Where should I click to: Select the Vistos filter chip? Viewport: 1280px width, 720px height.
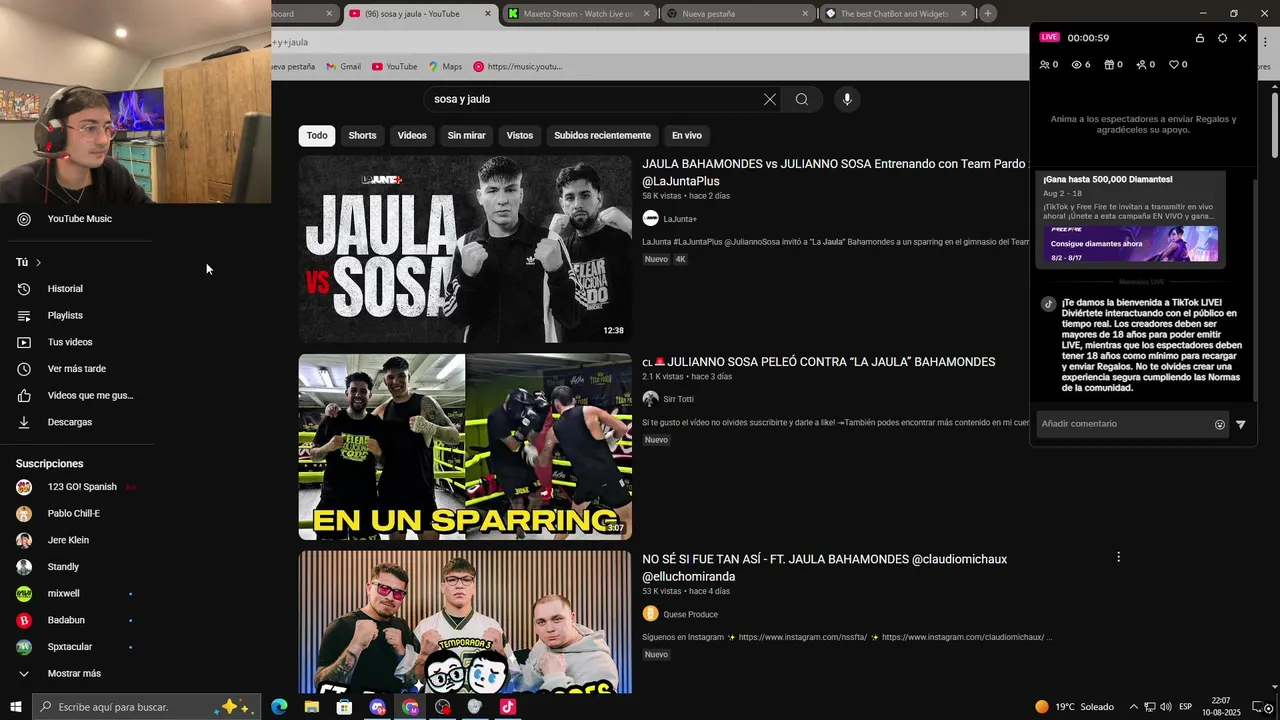point(520,135)
